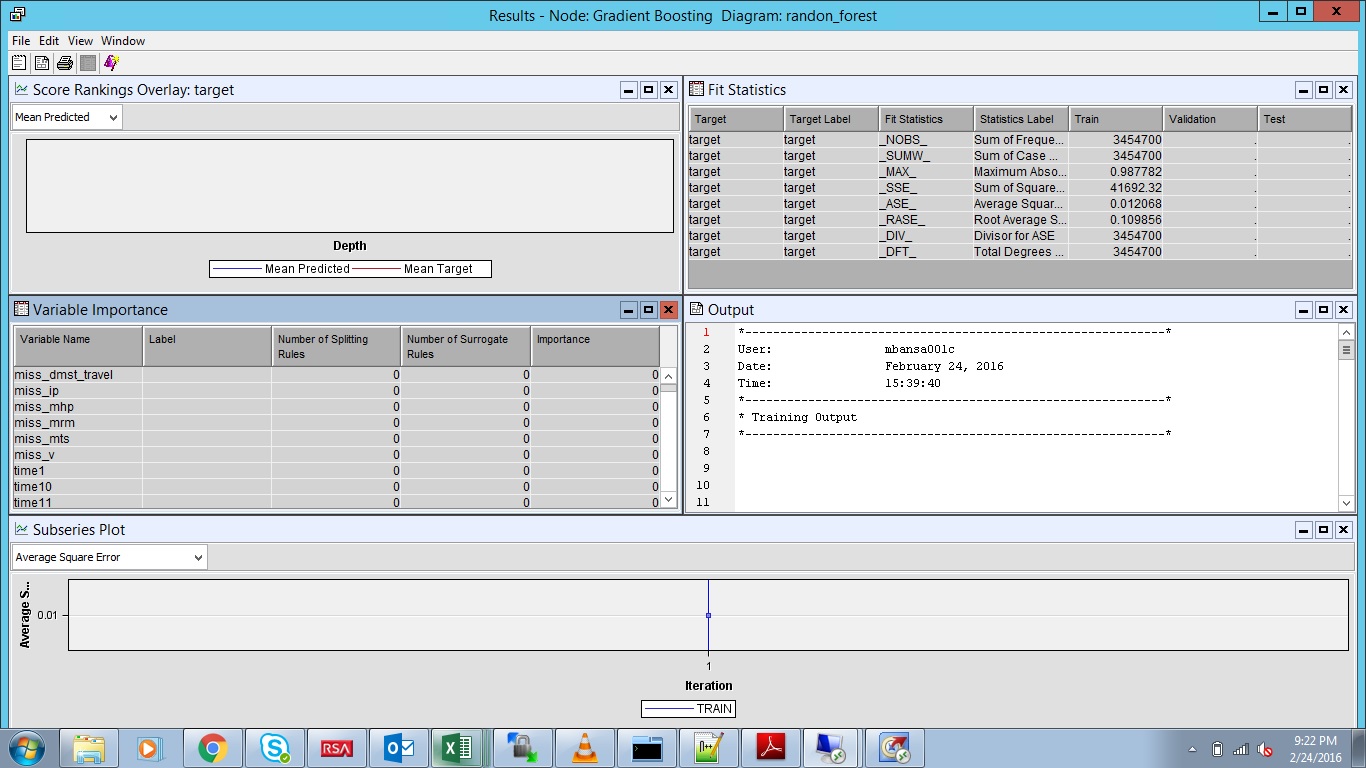Screen dimensions: 1366x768
Task: Click the first notepad toolbar icon
Action: pyautogui.click(x=19, y=63)
